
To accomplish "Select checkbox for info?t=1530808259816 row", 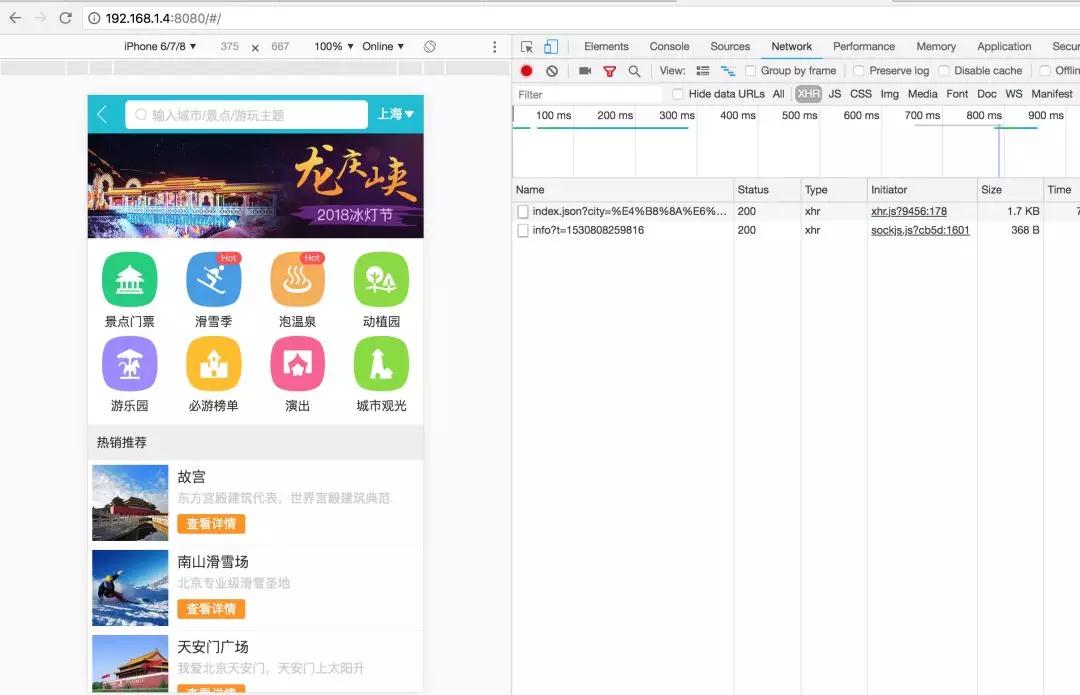I will (523, 231).
